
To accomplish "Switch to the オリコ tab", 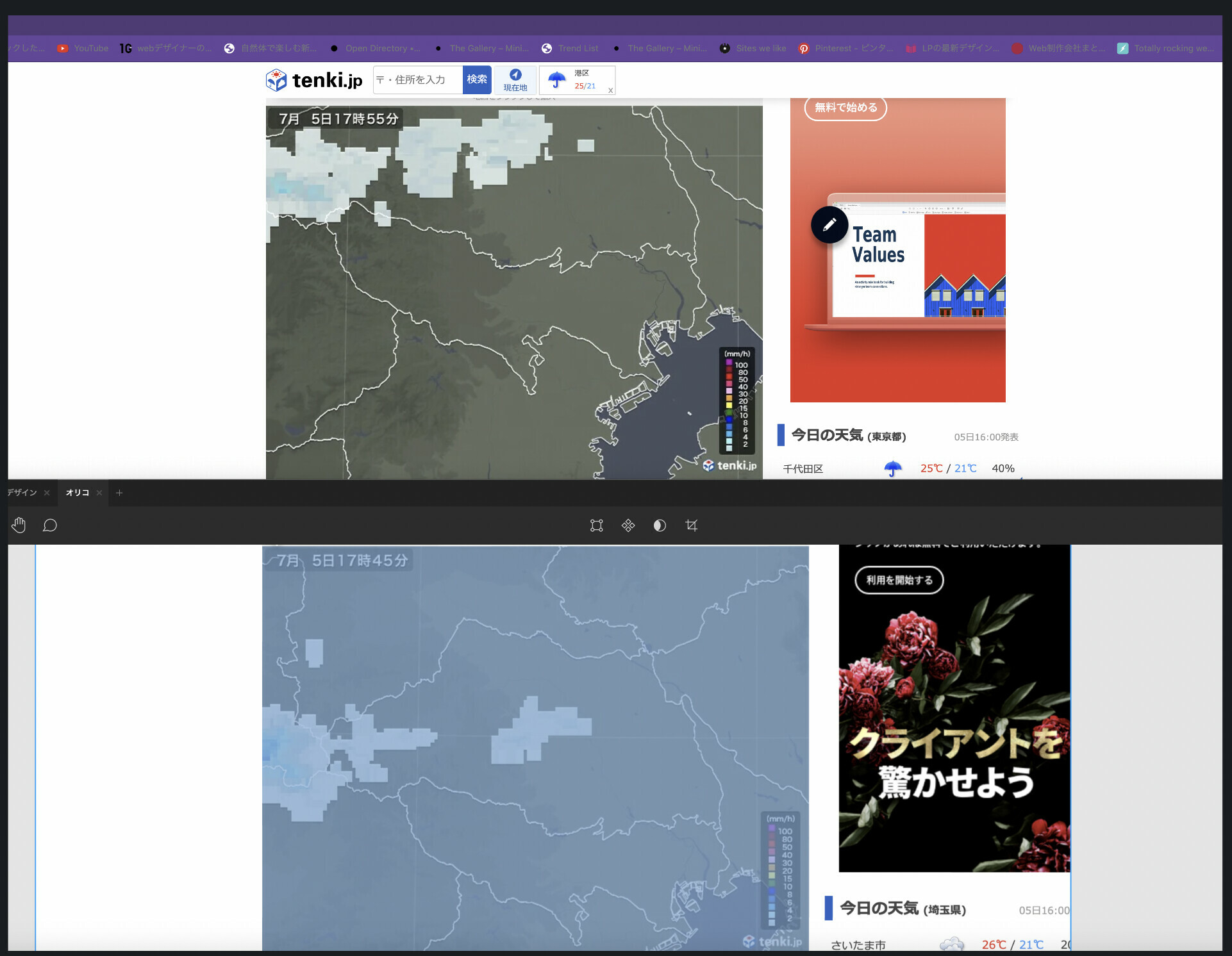I will (78, 493).
